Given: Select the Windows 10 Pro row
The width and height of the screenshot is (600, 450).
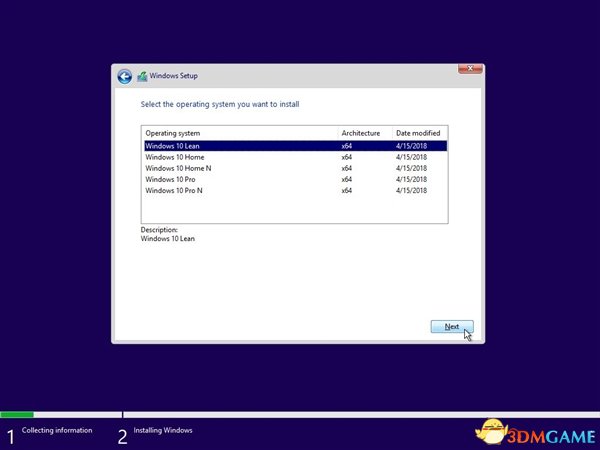Looking at the screenshot, I should (x=295, y=179).
